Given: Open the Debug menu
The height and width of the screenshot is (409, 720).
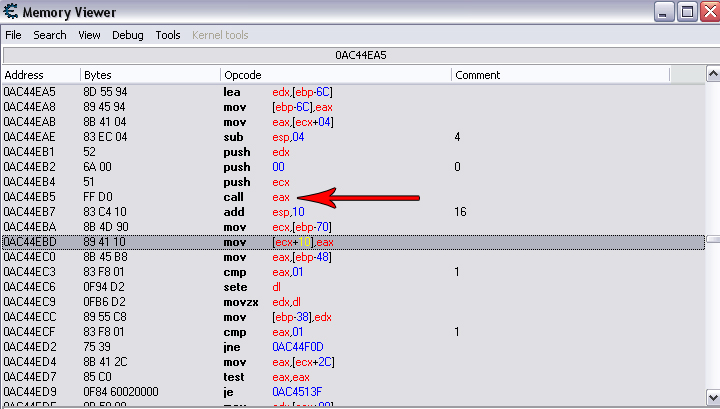Looking at the screenshot, I should pos(127,35).
